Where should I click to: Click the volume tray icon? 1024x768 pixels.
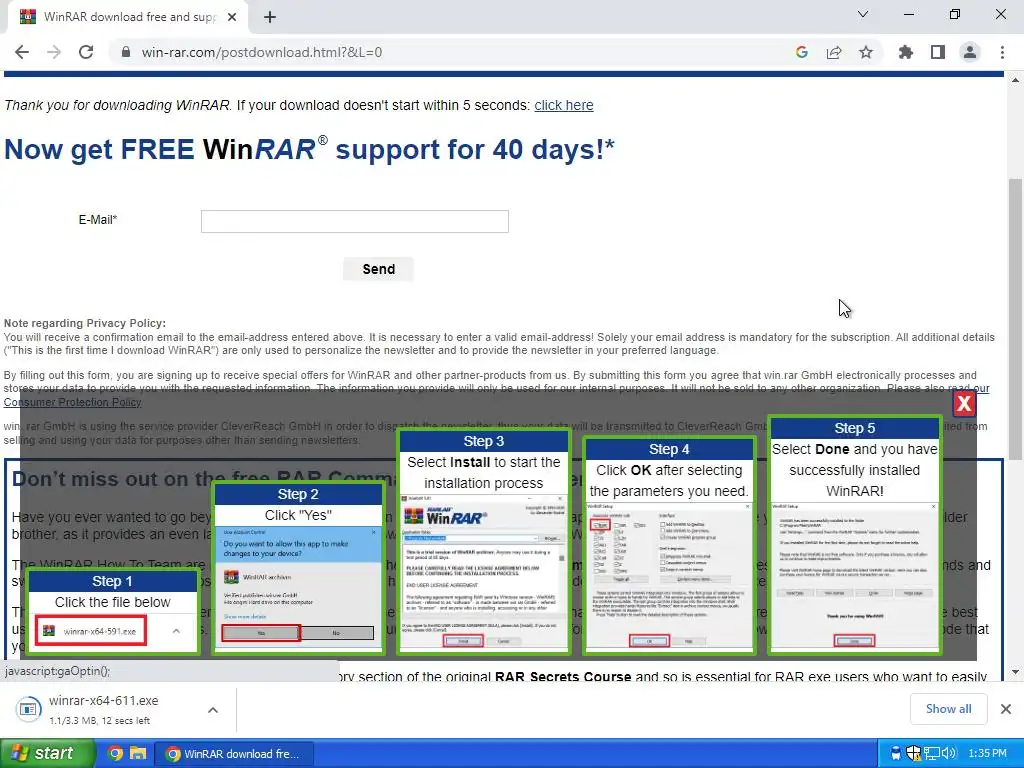(x=949, y=754)
